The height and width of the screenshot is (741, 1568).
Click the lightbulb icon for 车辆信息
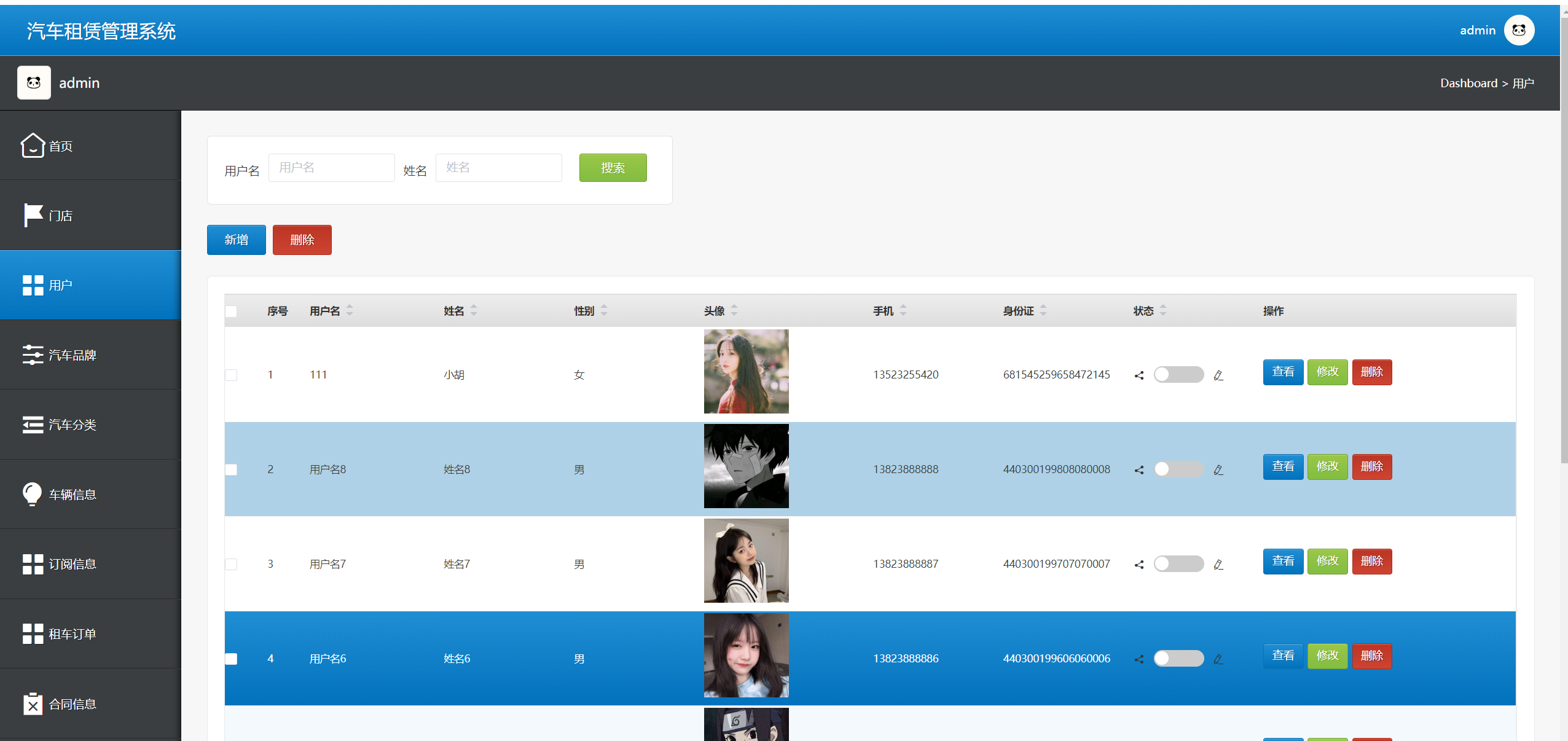click(33, 494)
